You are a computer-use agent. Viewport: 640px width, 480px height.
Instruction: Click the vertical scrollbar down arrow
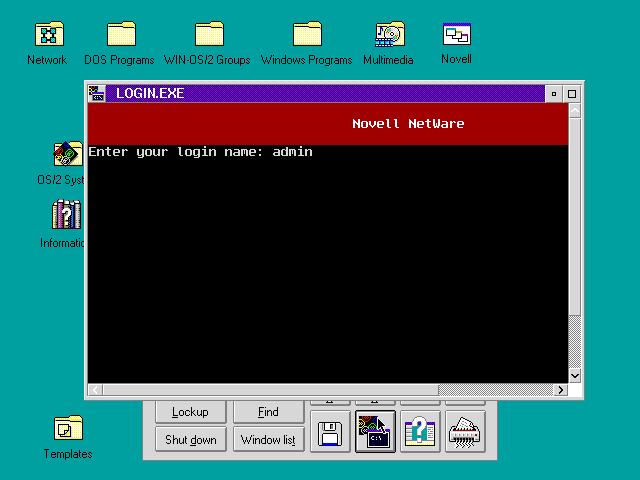[575, 376]
